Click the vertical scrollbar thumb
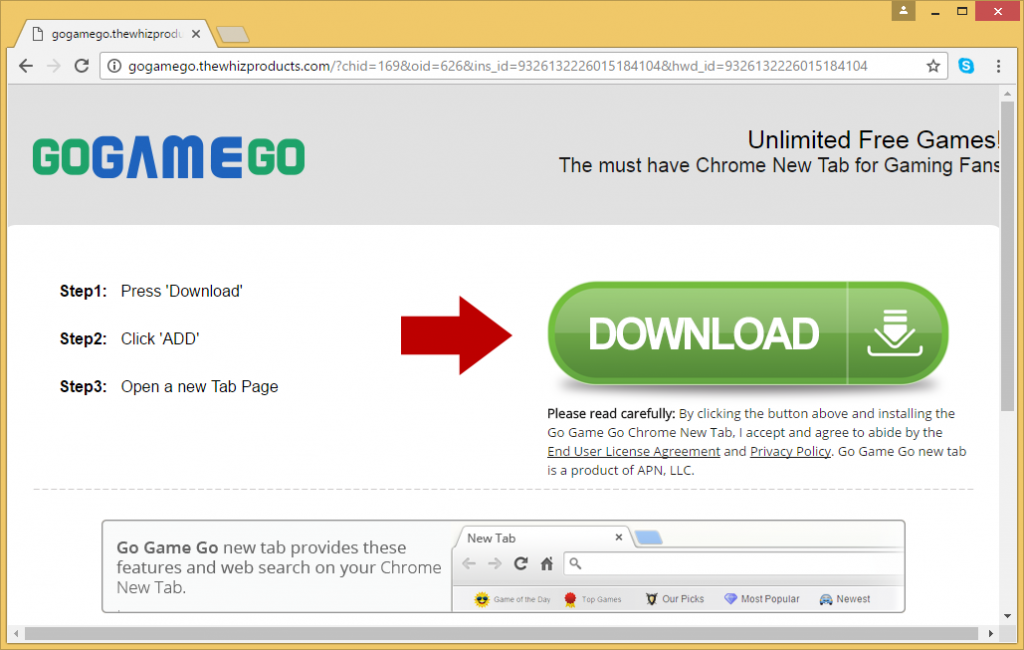 [1007, 257]
